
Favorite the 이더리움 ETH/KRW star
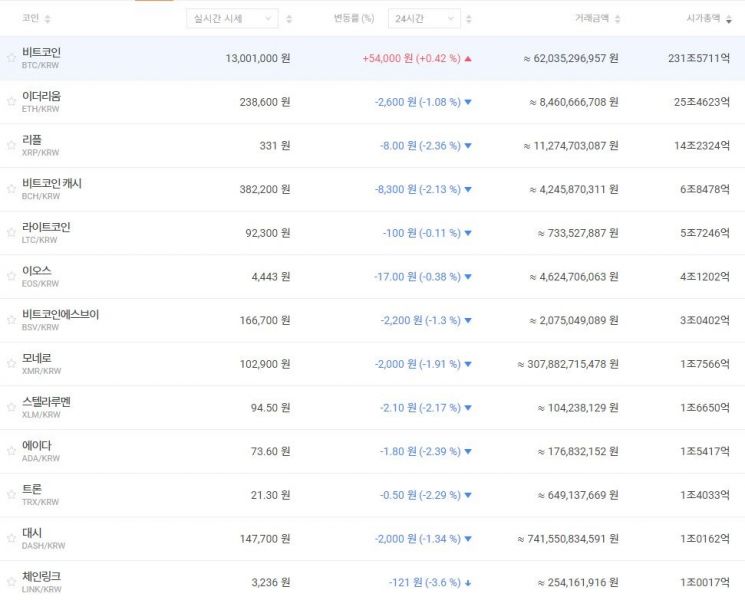[11, 102]
